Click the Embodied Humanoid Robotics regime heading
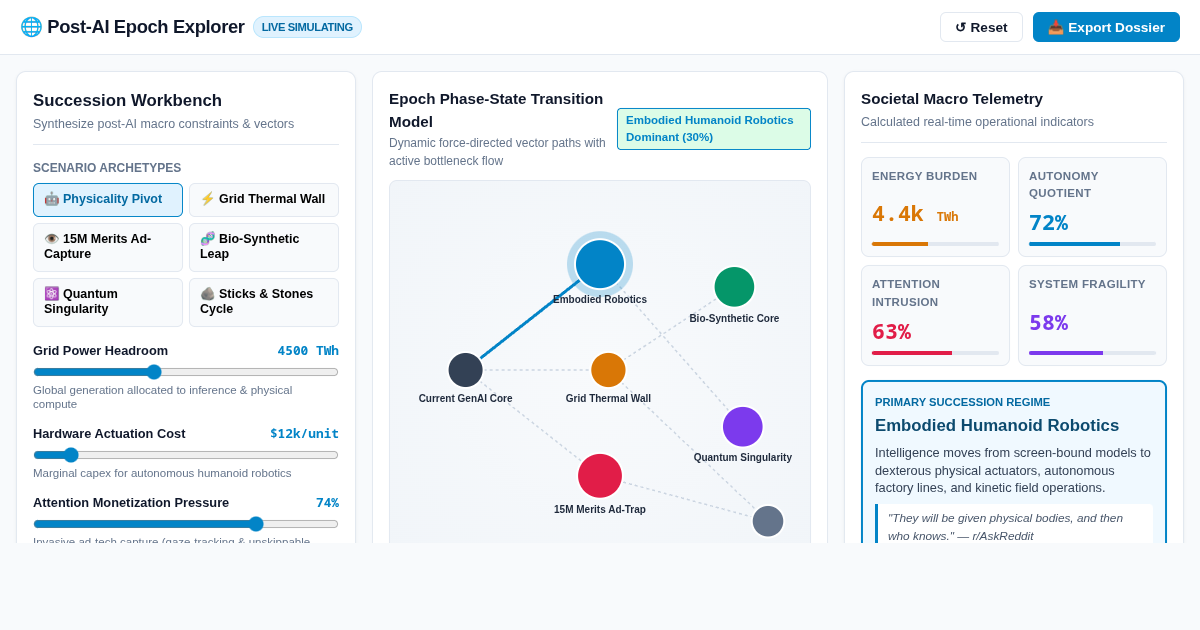1200x630 pixels. [x=997, y=426]
